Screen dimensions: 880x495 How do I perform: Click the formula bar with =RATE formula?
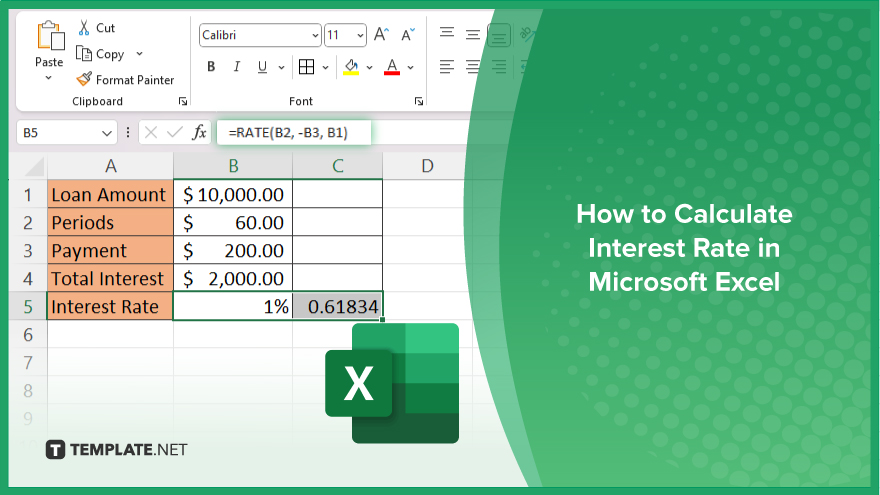click(x=294, y=132)
